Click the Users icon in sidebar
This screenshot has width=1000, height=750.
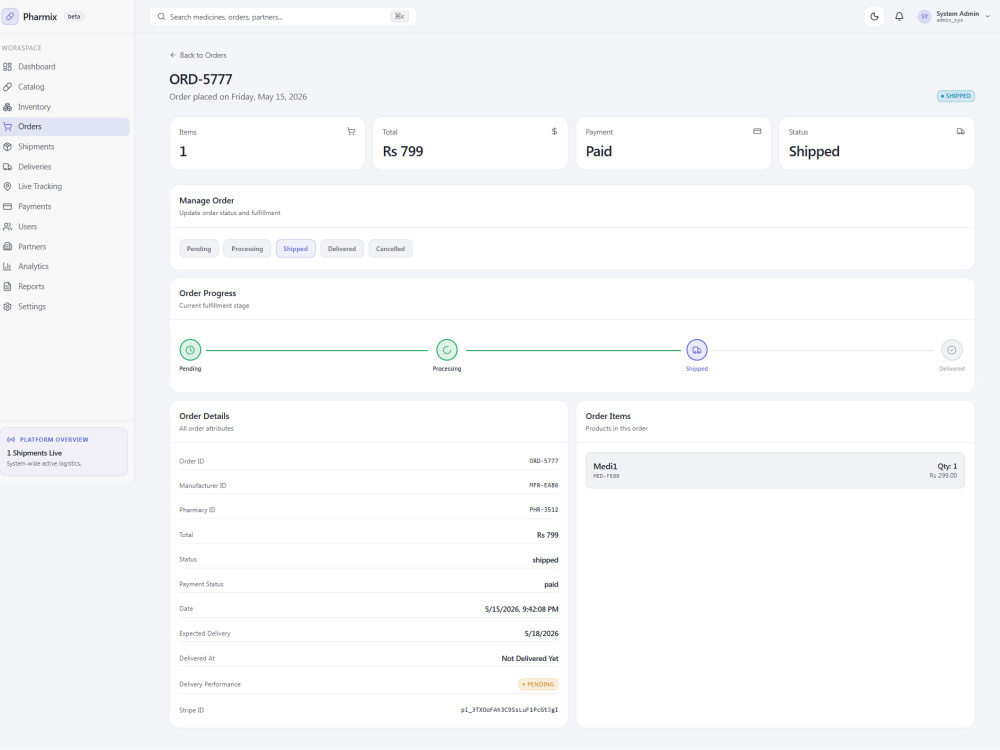click(x=8, y=227)
